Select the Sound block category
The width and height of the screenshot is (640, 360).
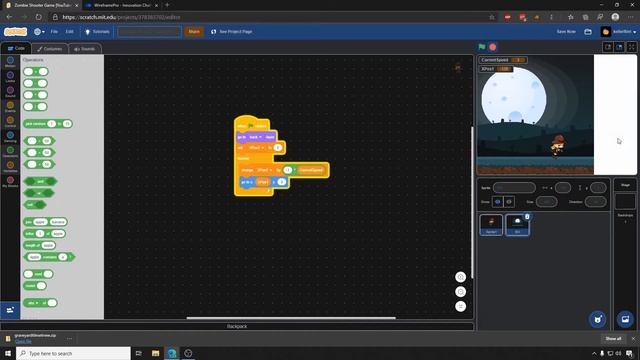[10, 92]
